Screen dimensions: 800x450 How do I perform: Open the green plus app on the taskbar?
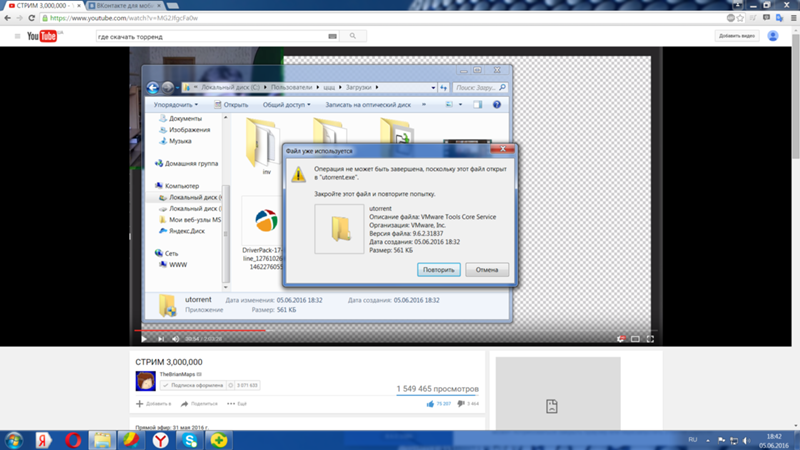coord(219,440)
